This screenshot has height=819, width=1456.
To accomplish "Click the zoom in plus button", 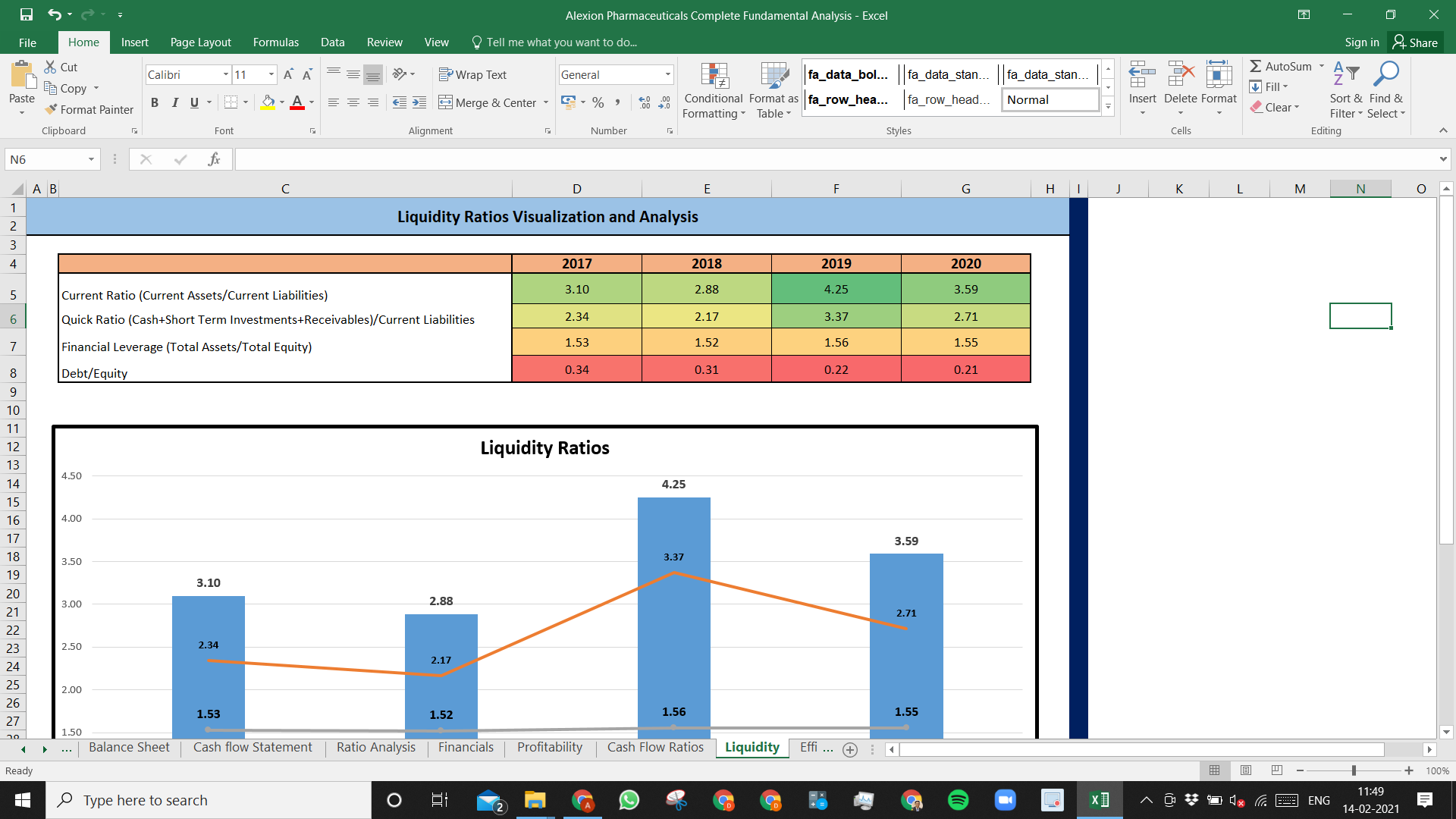I will click(1409, 770).
